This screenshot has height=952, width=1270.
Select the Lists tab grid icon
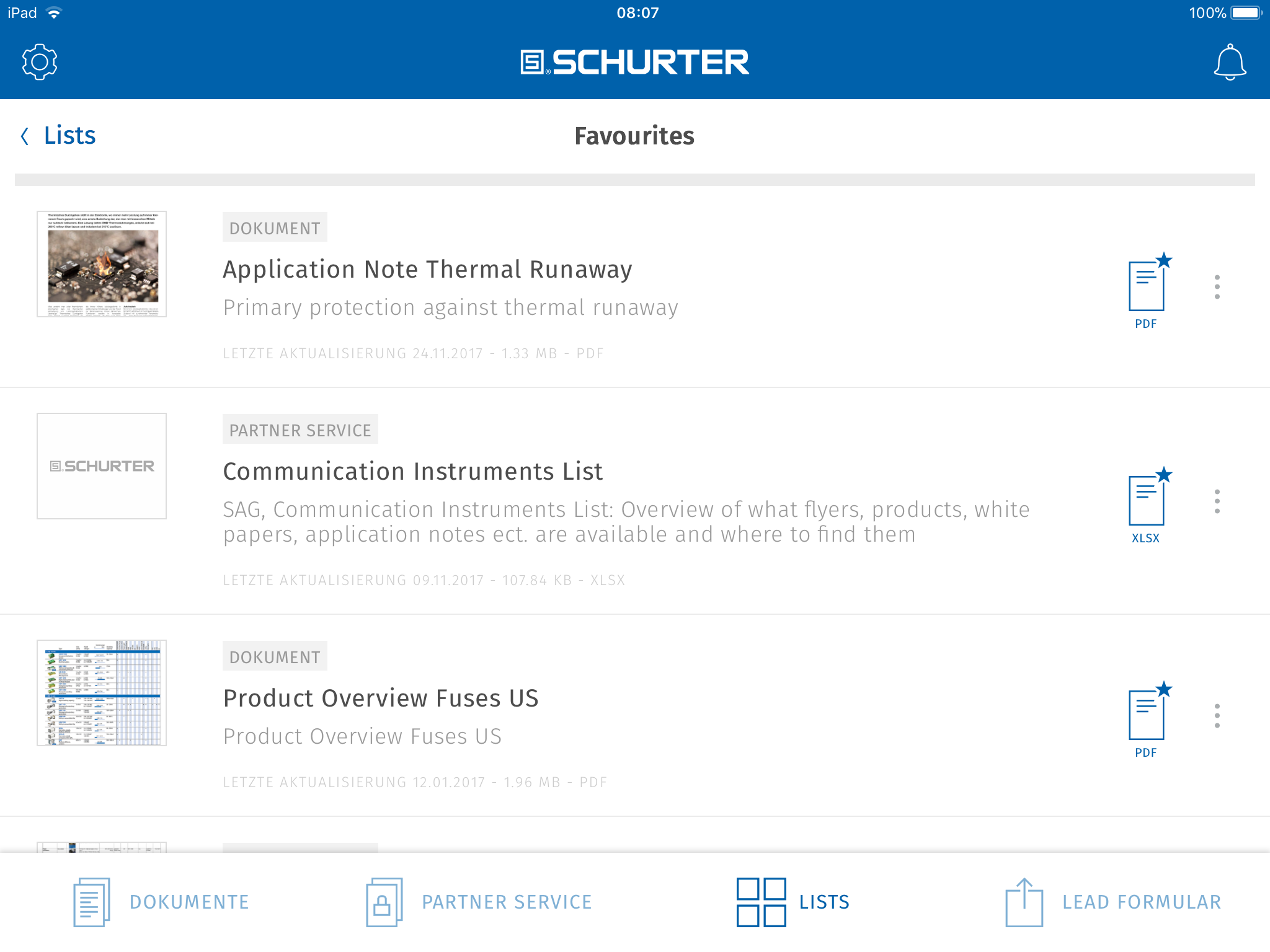coord(762,902)
